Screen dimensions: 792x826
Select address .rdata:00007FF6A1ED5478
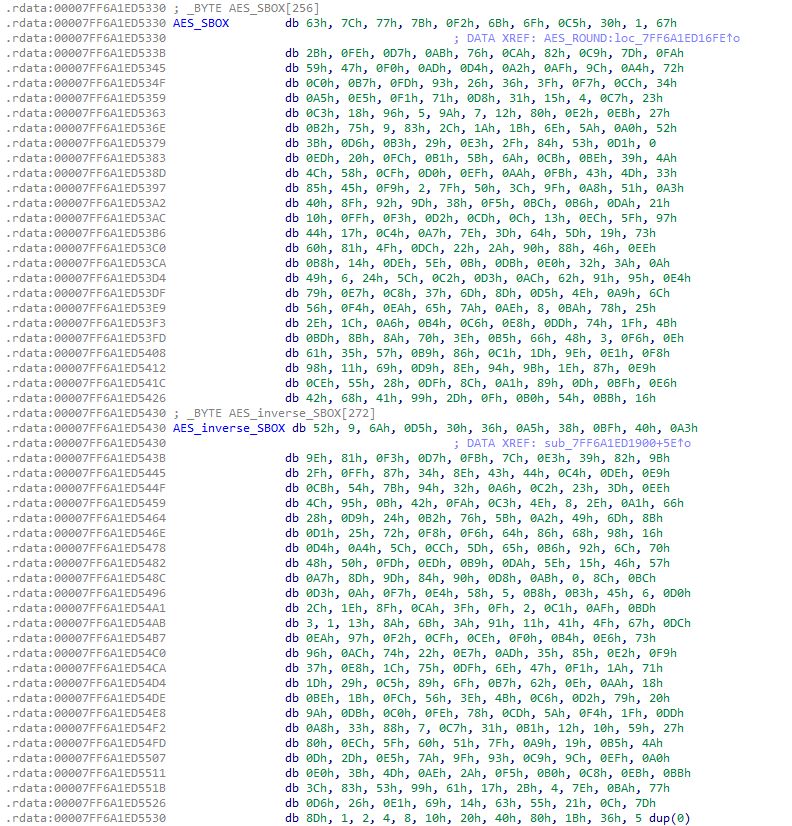tap(85, 549)
